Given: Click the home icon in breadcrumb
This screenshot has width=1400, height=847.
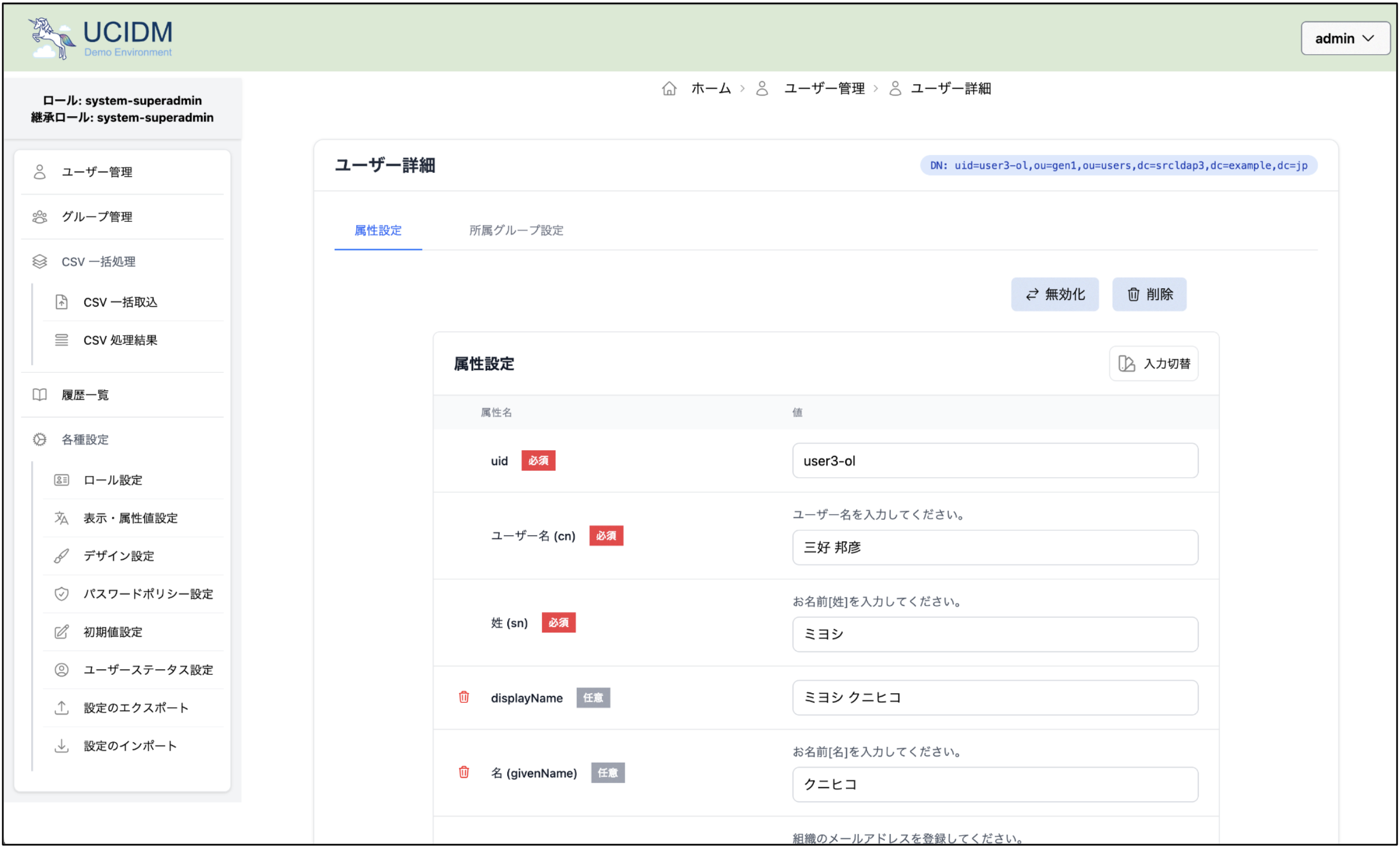Looking at the screenshot, I should tap(669, 88).
